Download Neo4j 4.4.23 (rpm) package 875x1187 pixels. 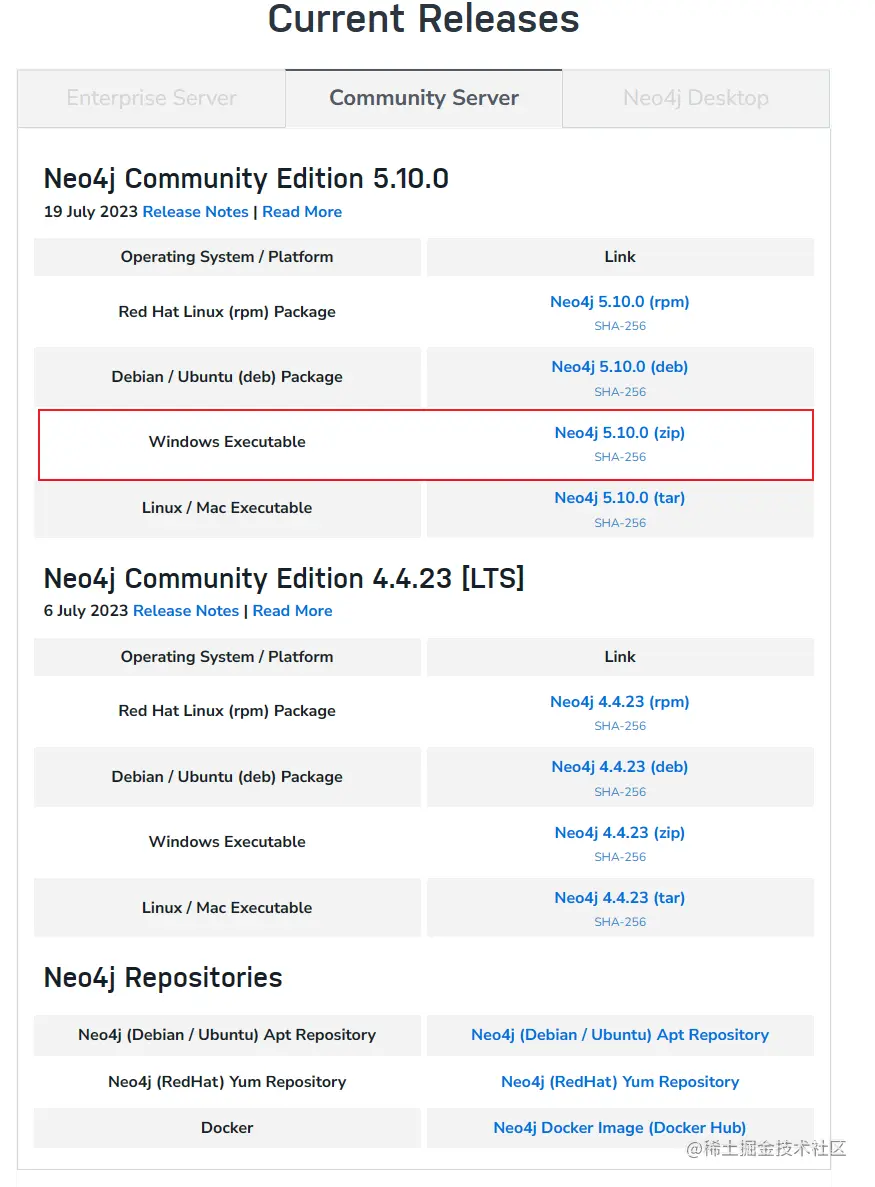tap(620, 702)
